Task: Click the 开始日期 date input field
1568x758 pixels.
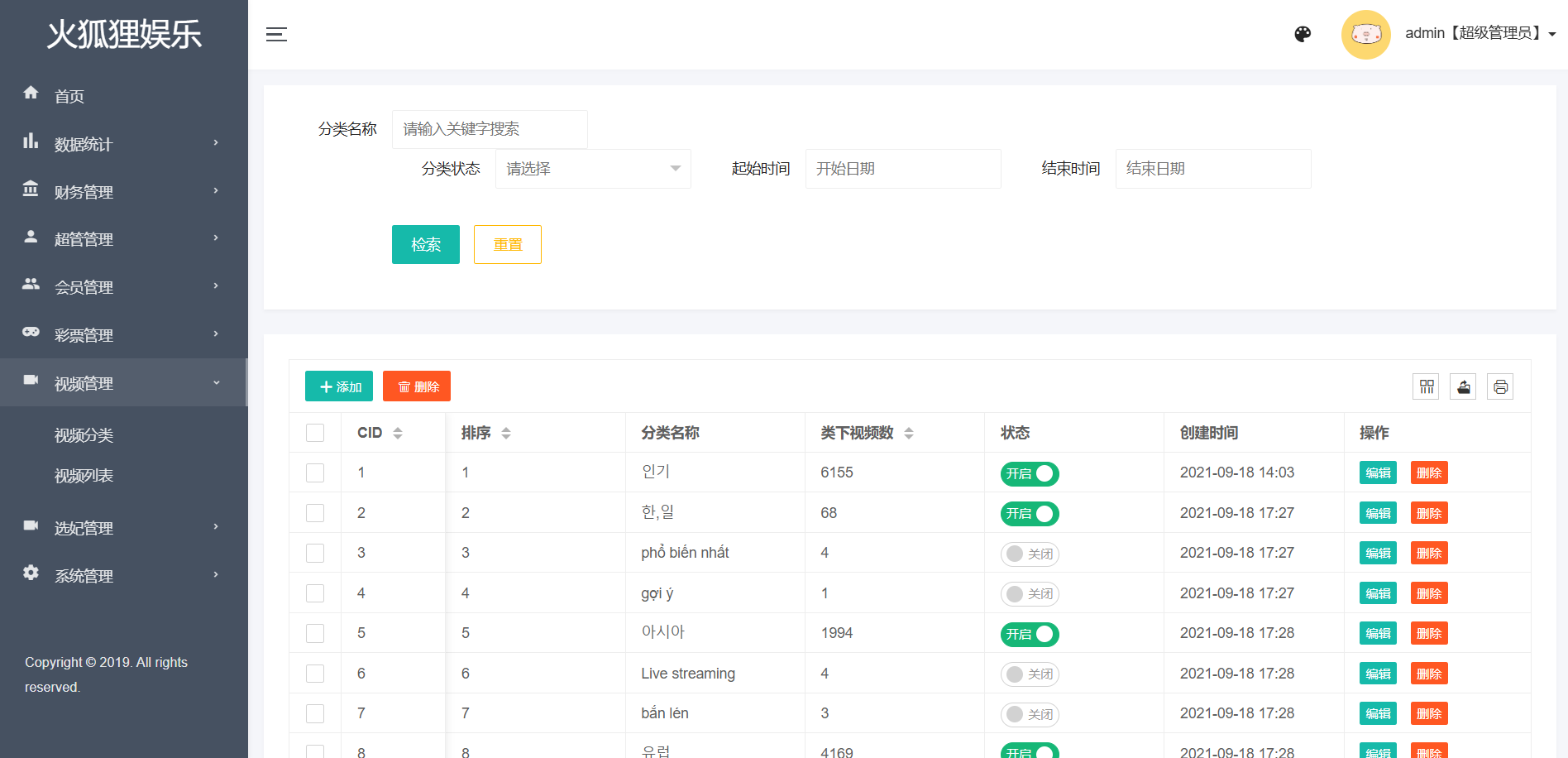Action: coord(902,169)
